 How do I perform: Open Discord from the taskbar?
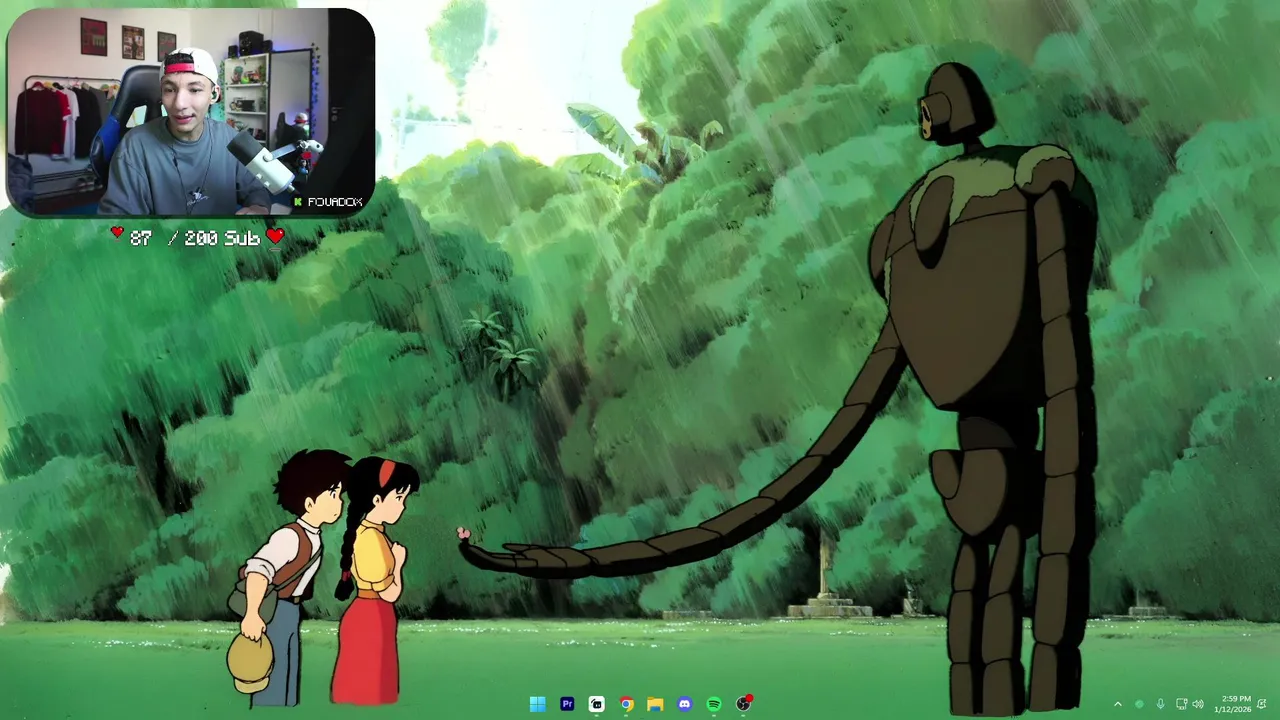[684, 704]
